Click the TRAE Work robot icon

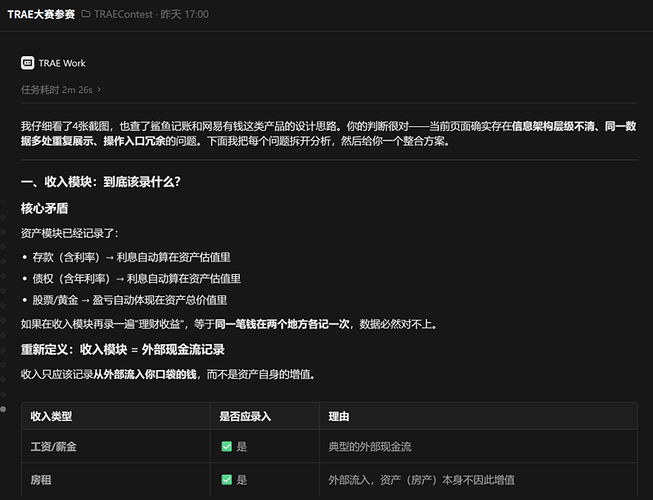pos(27,63)
